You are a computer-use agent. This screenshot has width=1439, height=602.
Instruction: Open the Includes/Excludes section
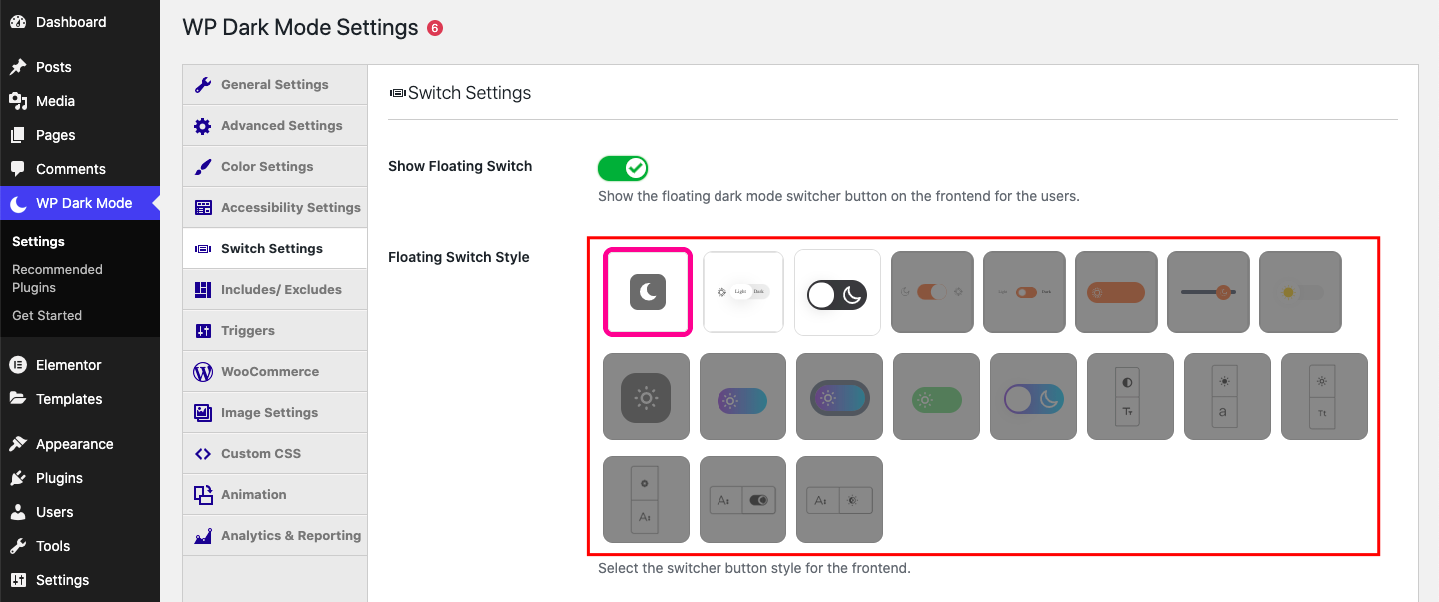tap(274, 289)
